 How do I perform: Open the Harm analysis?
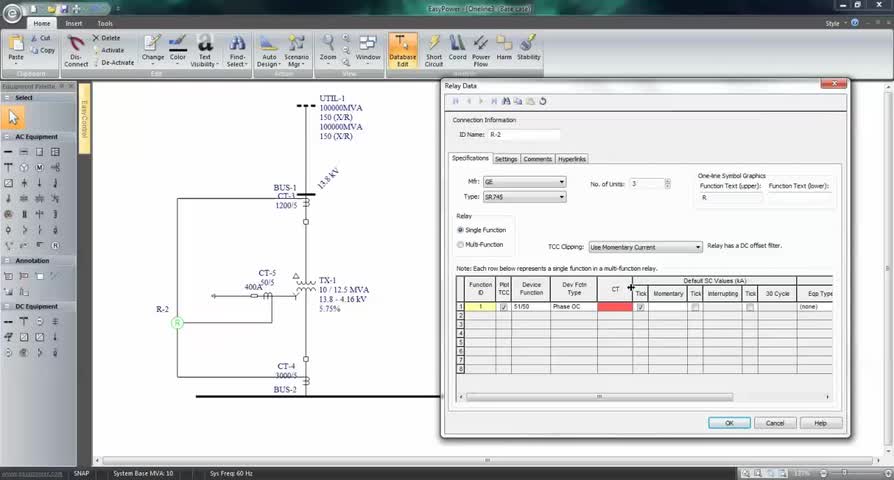pyautogui.click(x=504, y=48)
